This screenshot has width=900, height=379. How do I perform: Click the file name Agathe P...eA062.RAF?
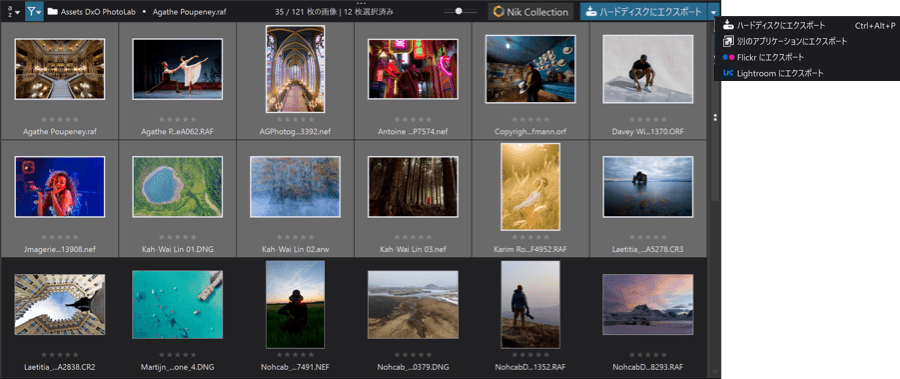177,132
